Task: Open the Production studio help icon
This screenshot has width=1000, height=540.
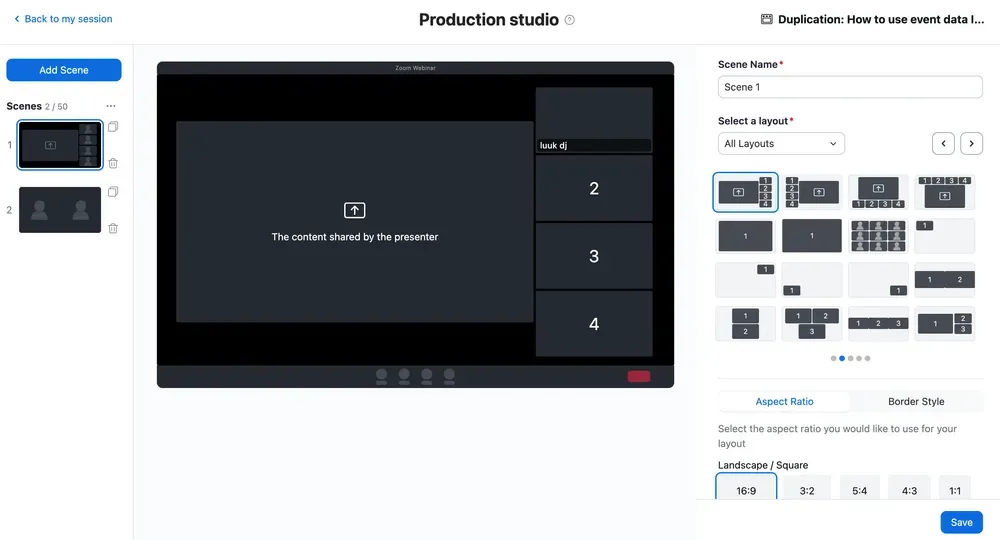Action: click(x=570, y=20)
